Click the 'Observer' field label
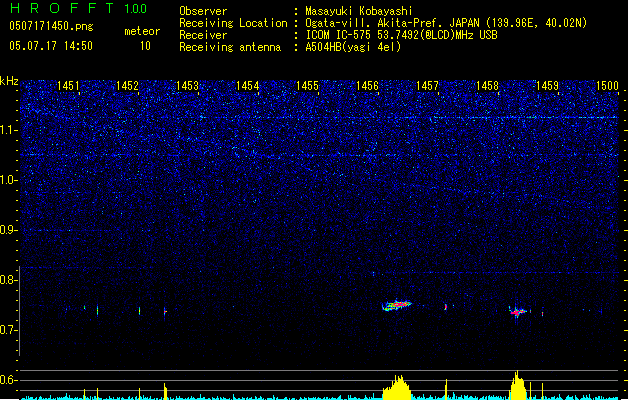 (x=203, y=11)
